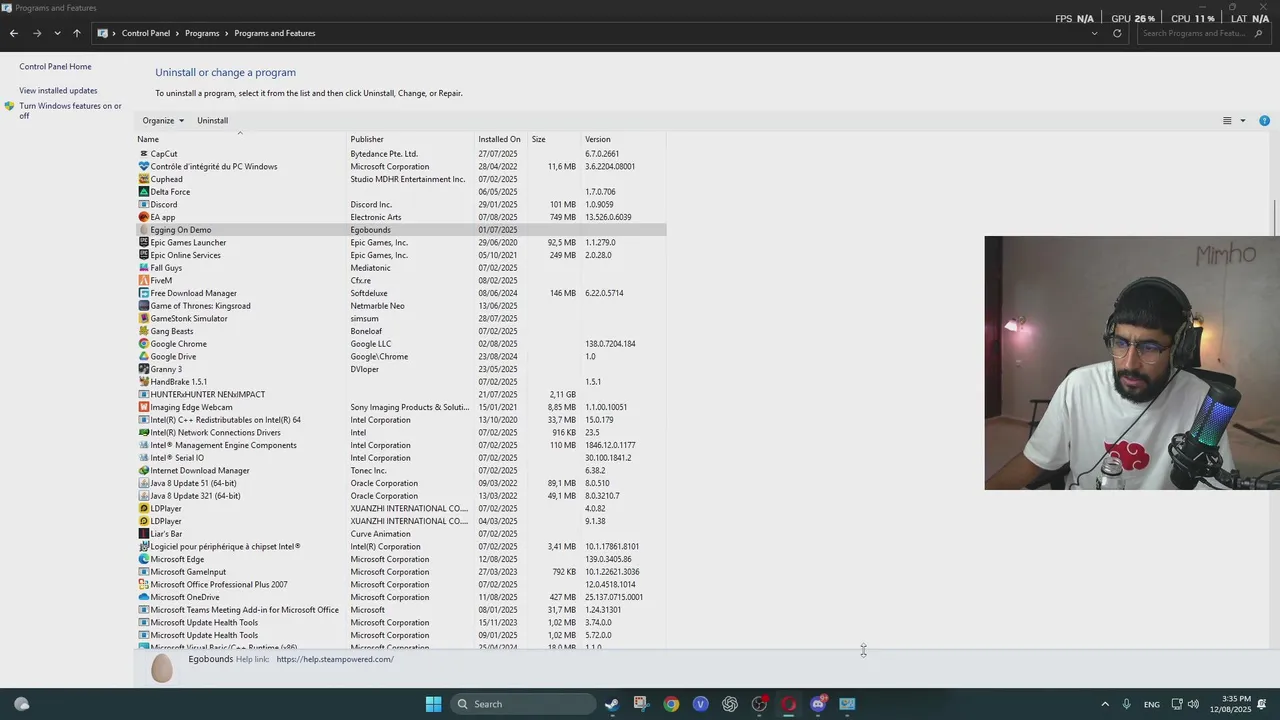Viewport: 1280px width, 720px height.
Task: Go up one level in Control Panel
Action: tap(76, 33)
